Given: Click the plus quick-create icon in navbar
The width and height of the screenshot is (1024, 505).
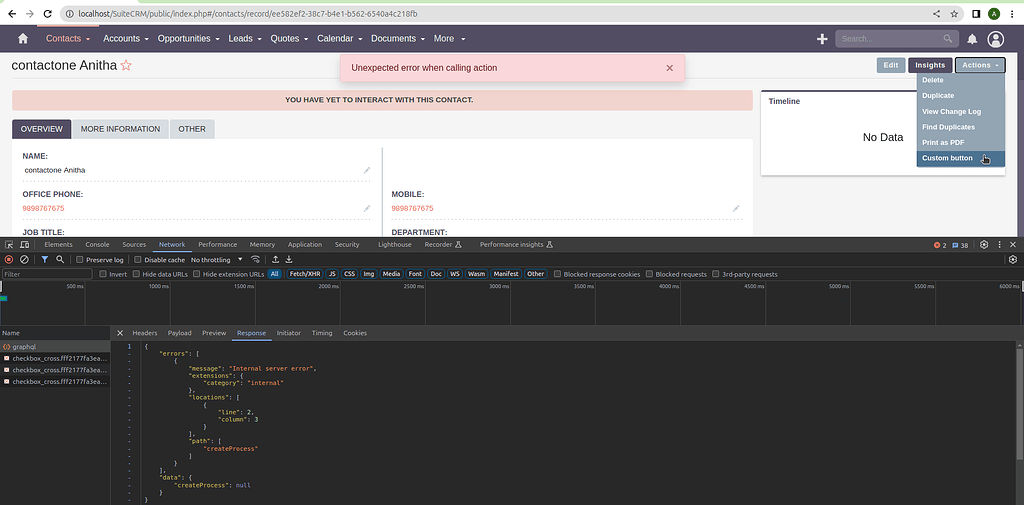Looking at the screenshot, I should 822,39.
